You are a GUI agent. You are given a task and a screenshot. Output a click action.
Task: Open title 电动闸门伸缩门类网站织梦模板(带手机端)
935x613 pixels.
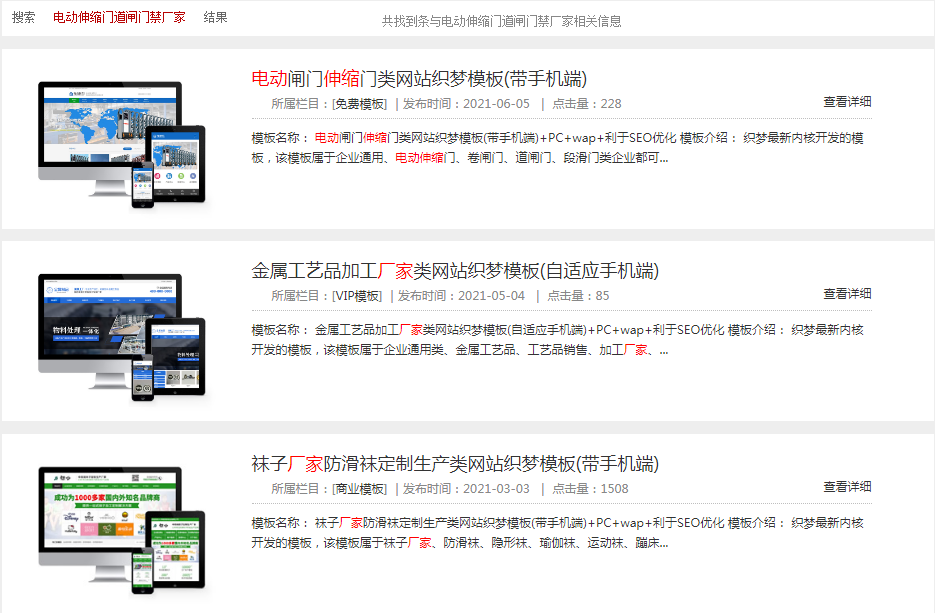[418, 79]
